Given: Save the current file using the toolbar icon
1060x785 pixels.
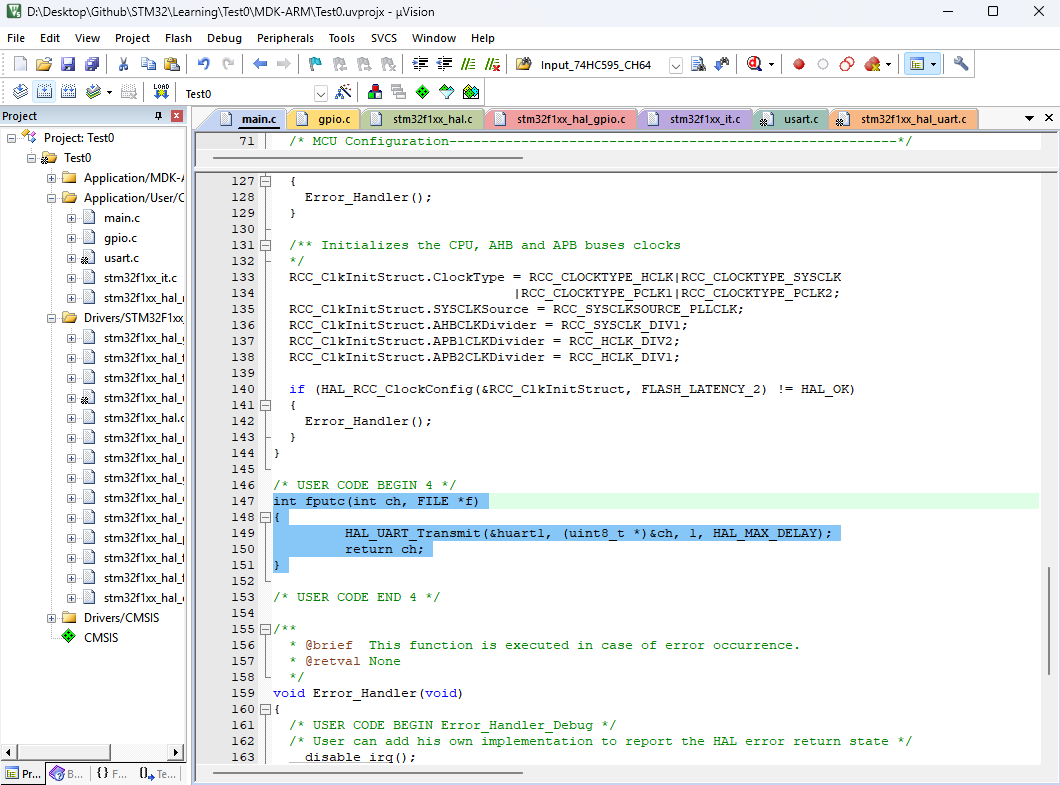Looking at the screenshot, I should click(68, 64).
